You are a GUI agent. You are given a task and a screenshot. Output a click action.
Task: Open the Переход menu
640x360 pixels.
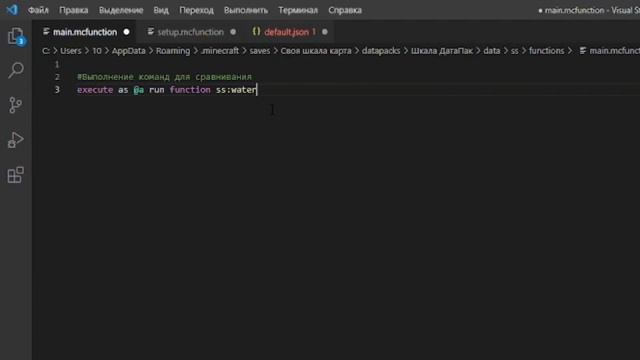point(196,10)
